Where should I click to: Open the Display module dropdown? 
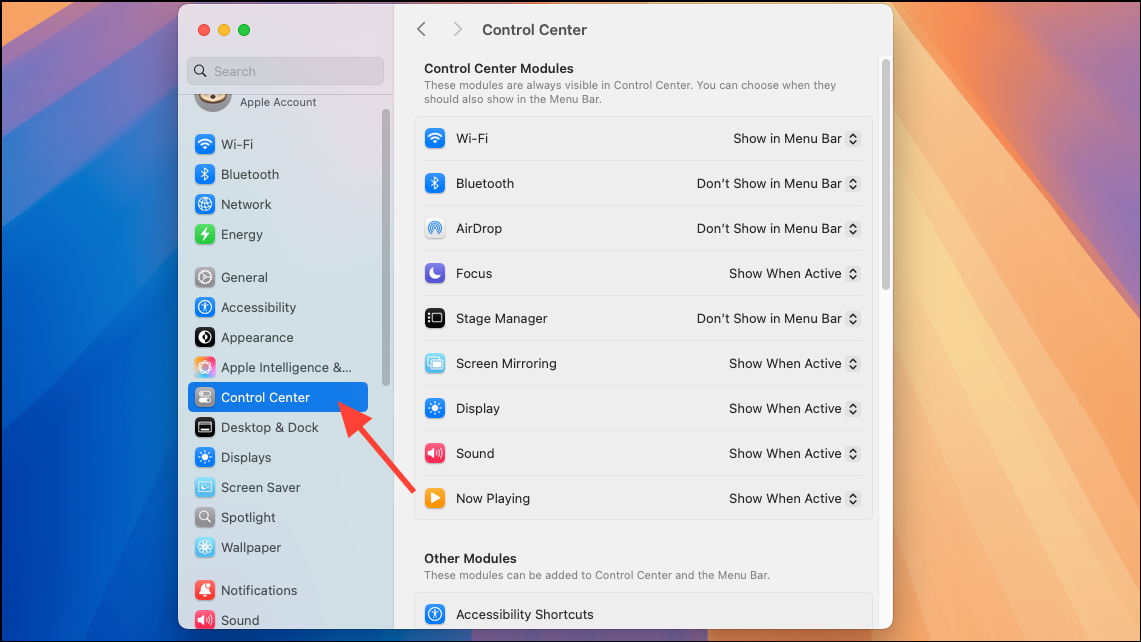point(794,408)
